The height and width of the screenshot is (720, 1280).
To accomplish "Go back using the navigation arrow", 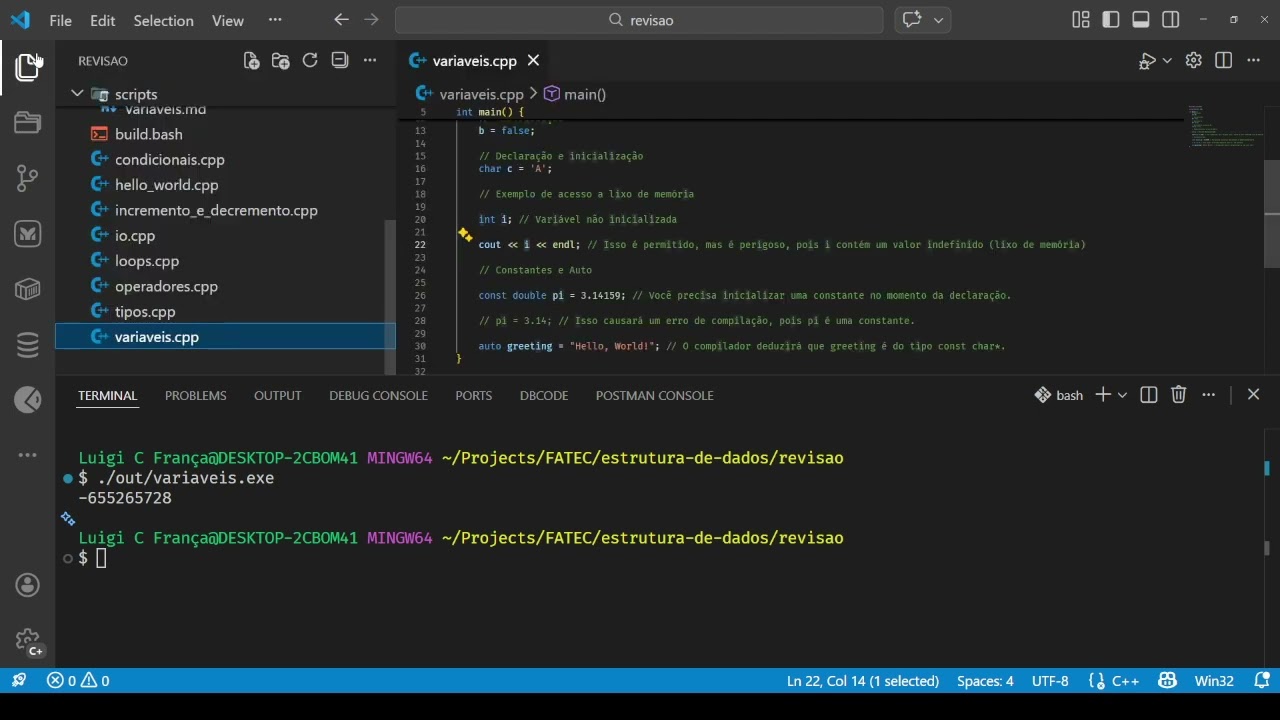I will point(341,20).
